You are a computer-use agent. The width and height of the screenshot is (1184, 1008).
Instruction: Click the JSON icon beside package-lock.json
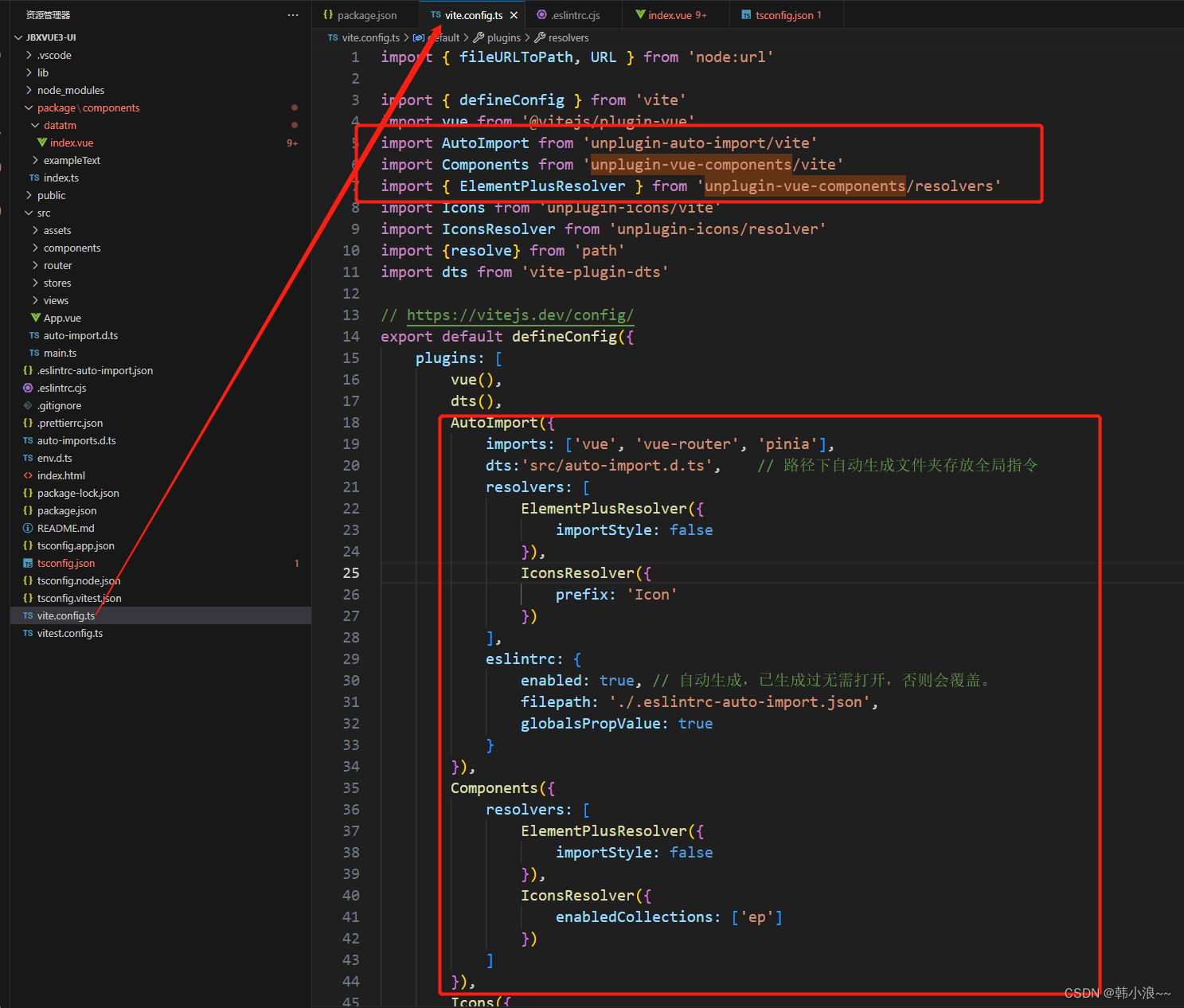click(x=28, y=493)
